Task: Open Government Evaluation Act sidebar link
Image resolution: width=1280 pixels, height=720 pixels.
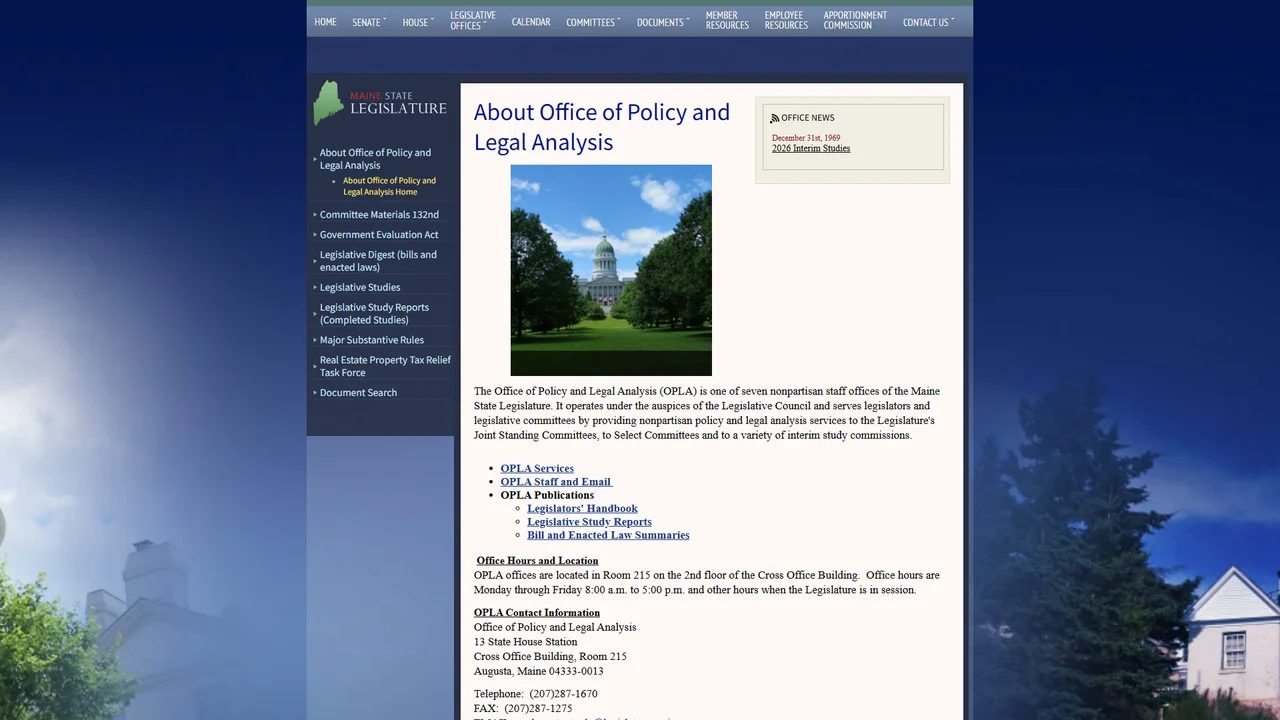Action: [379, 234]
